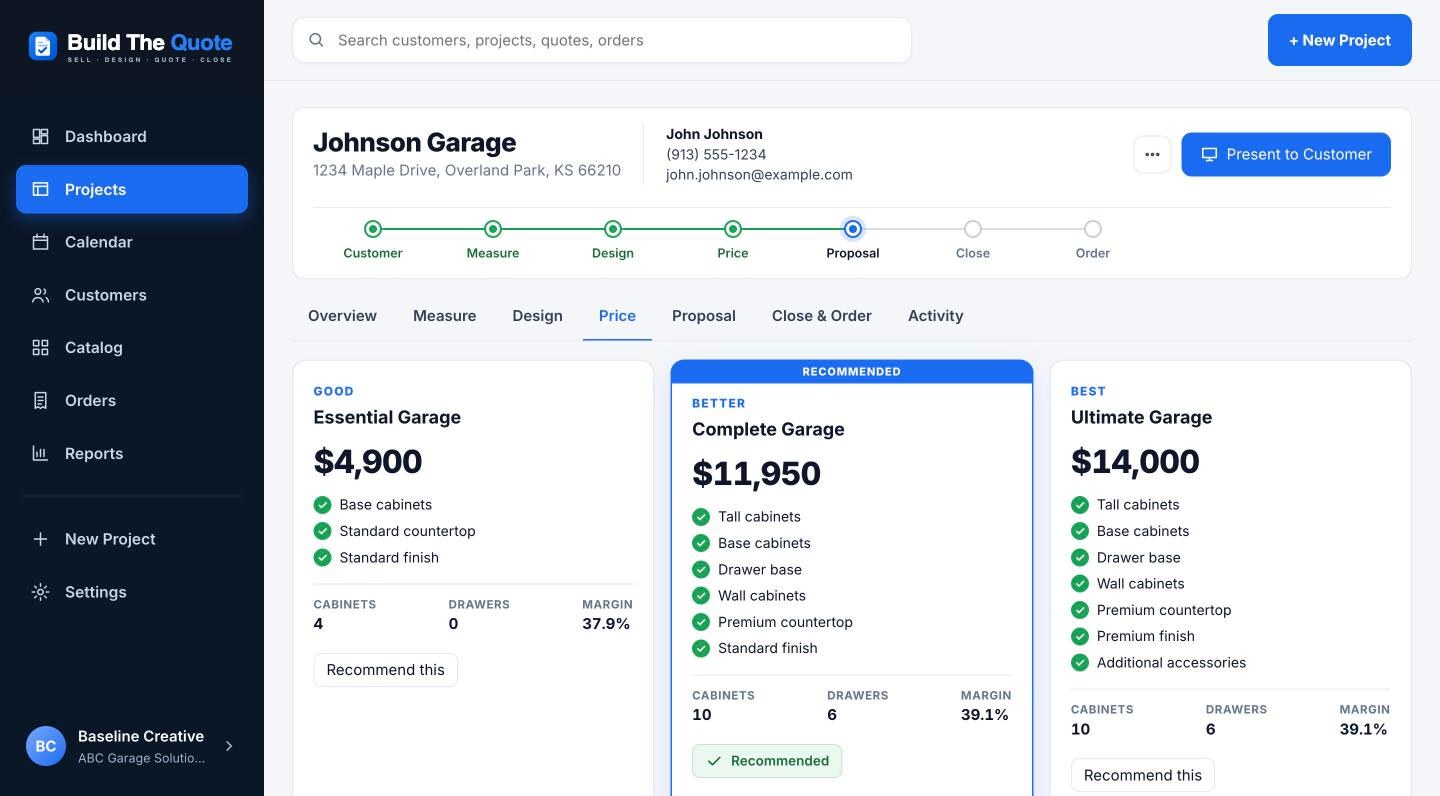Click Present to Customer button

tap(1286, 154)
